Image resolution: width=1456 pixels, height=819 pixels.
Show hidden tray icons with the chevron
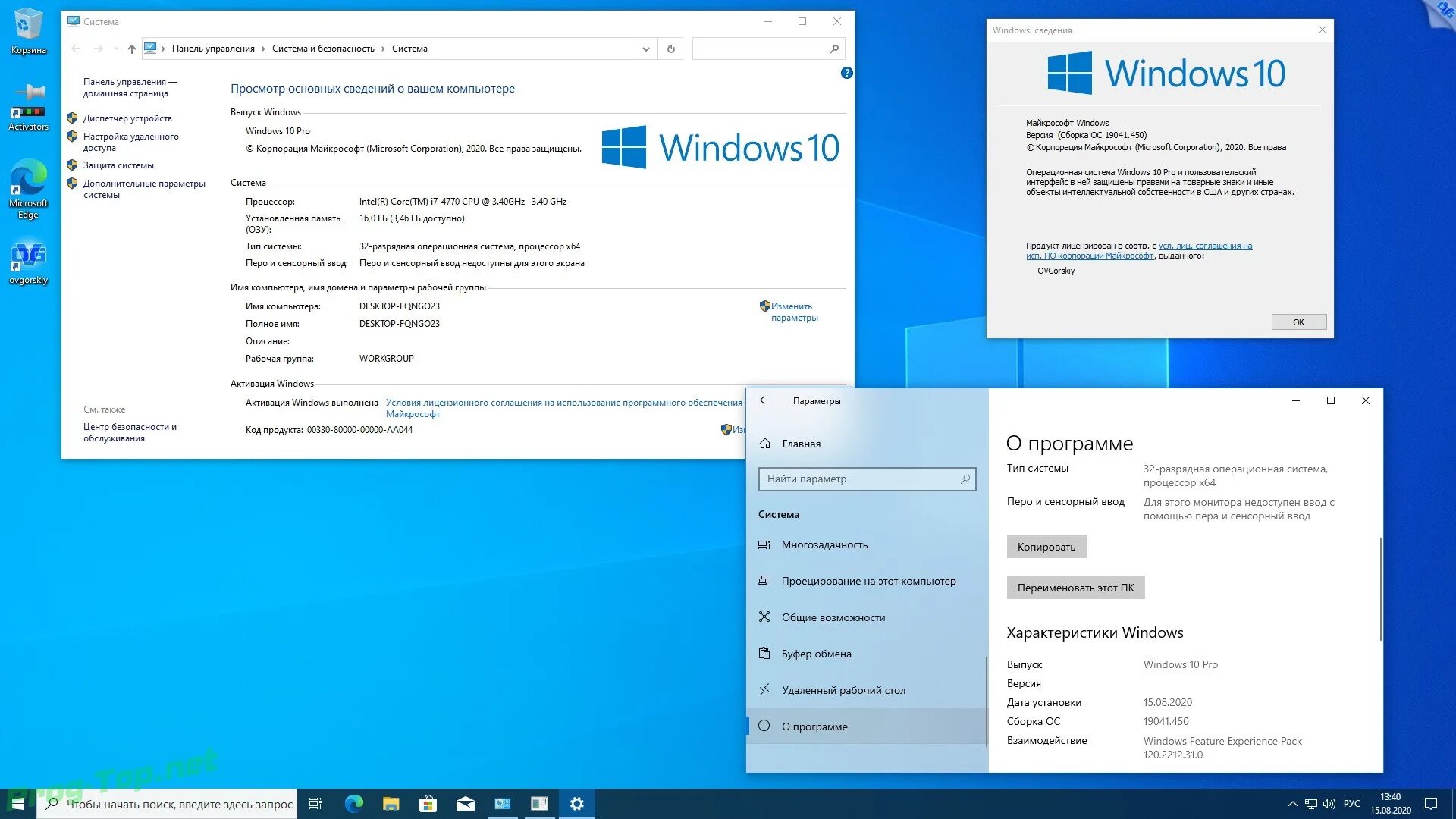(x=1292, y=804)
